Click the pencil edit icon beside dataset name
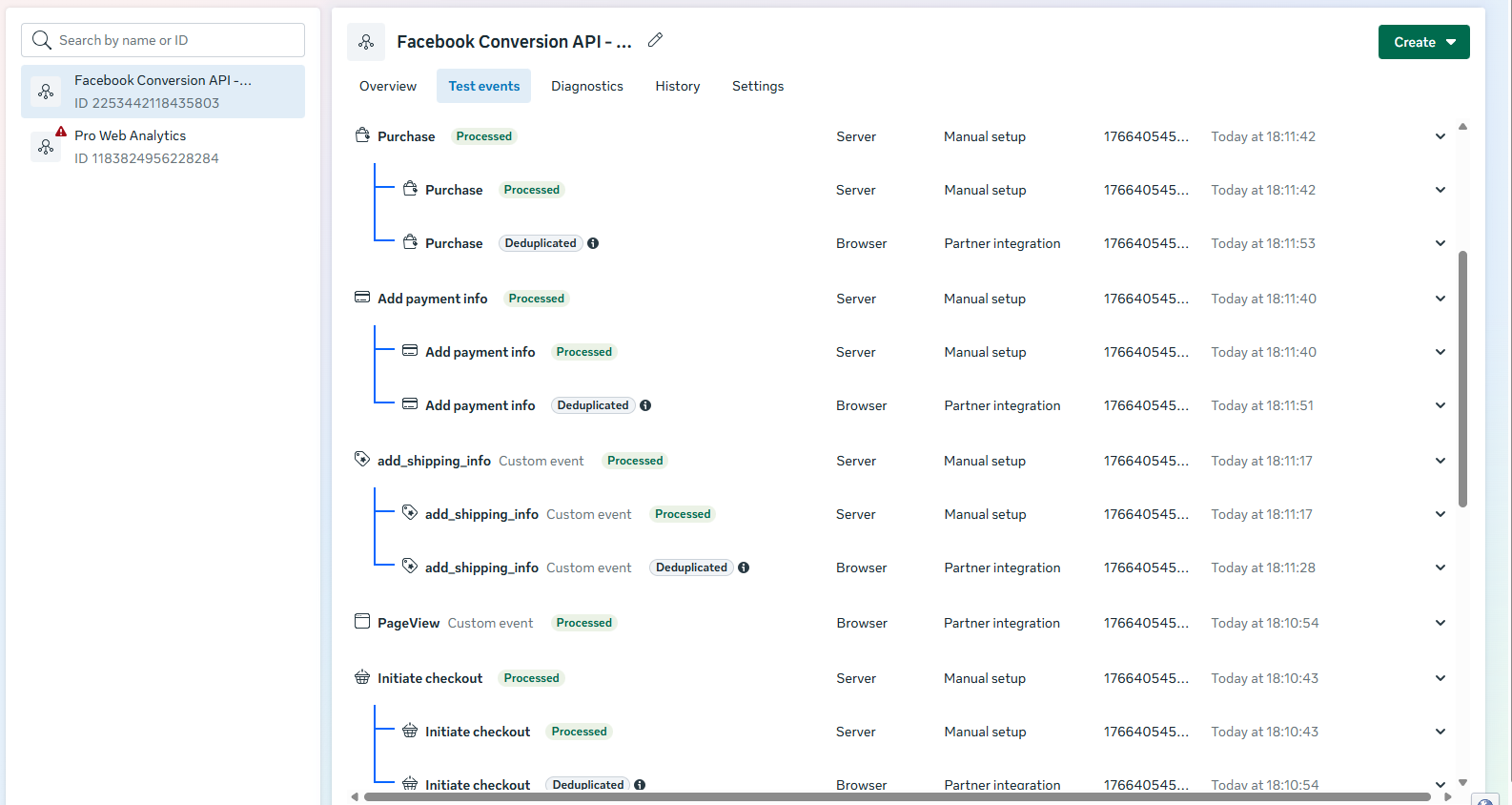Viewport: 1512px width, 805px height. click(655, 40)
